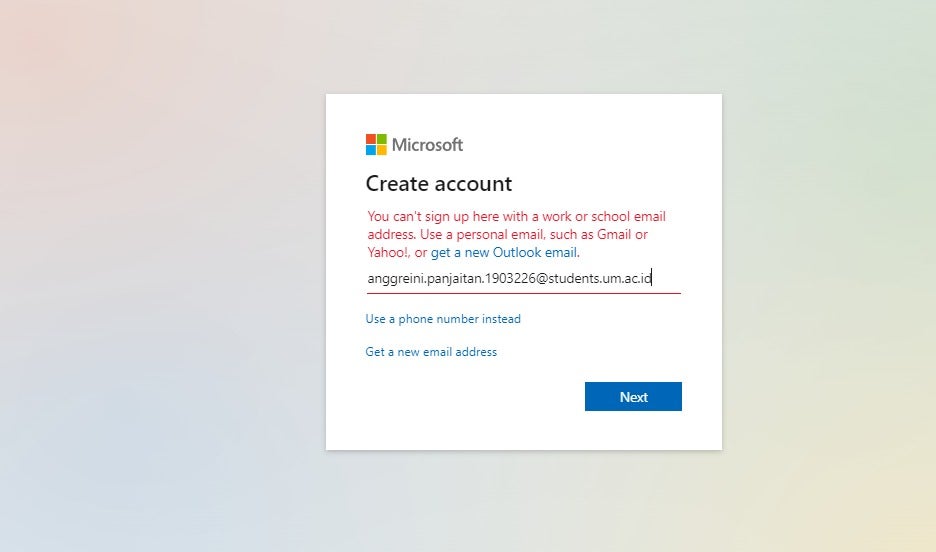
Task: Place cursor at start of anggreini email text
Action: point(368,278)
